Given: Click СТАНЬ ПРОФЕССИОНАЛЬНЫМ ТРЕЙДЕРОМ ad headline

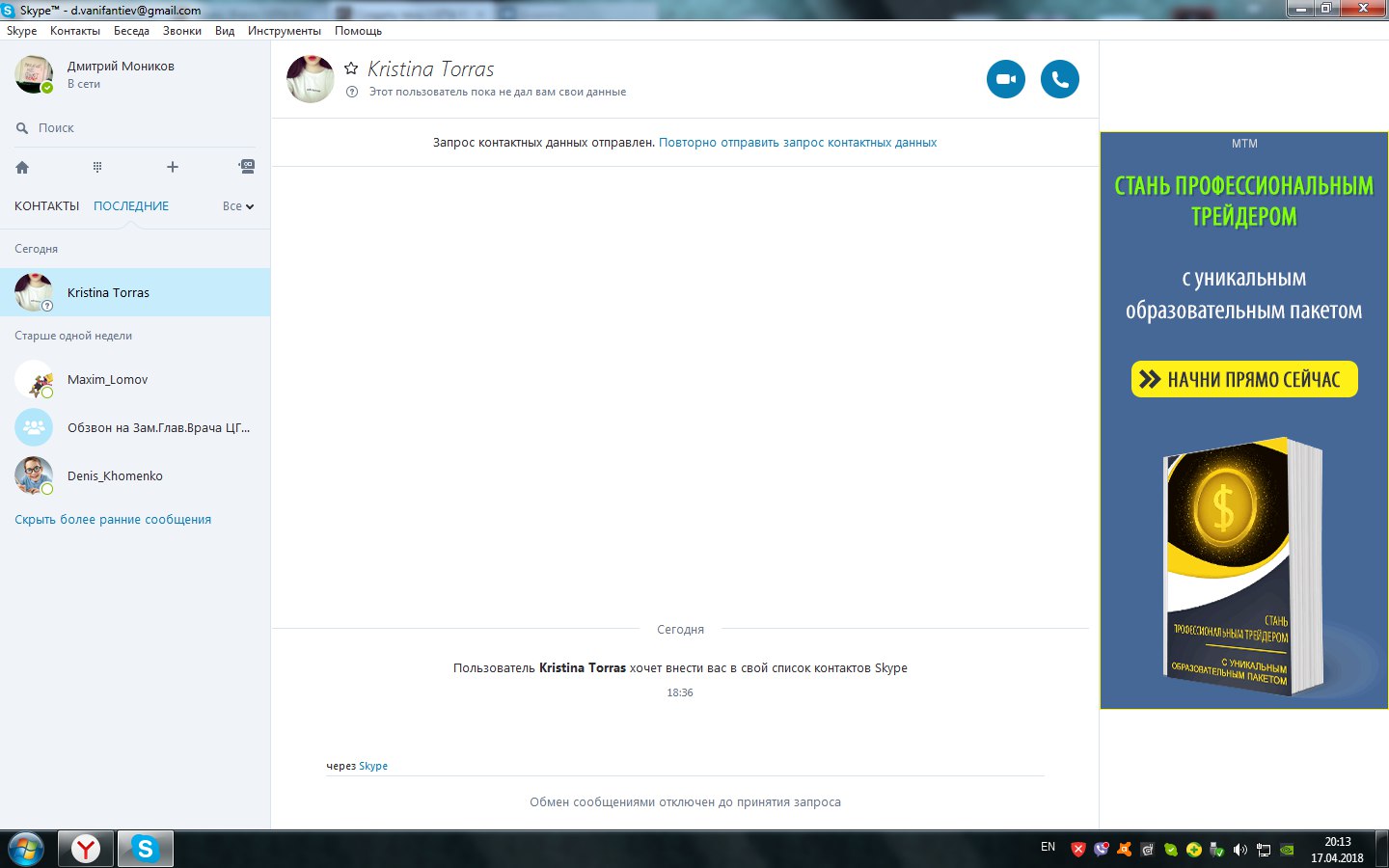Looking at the screenshot, I should [1244, 201].
